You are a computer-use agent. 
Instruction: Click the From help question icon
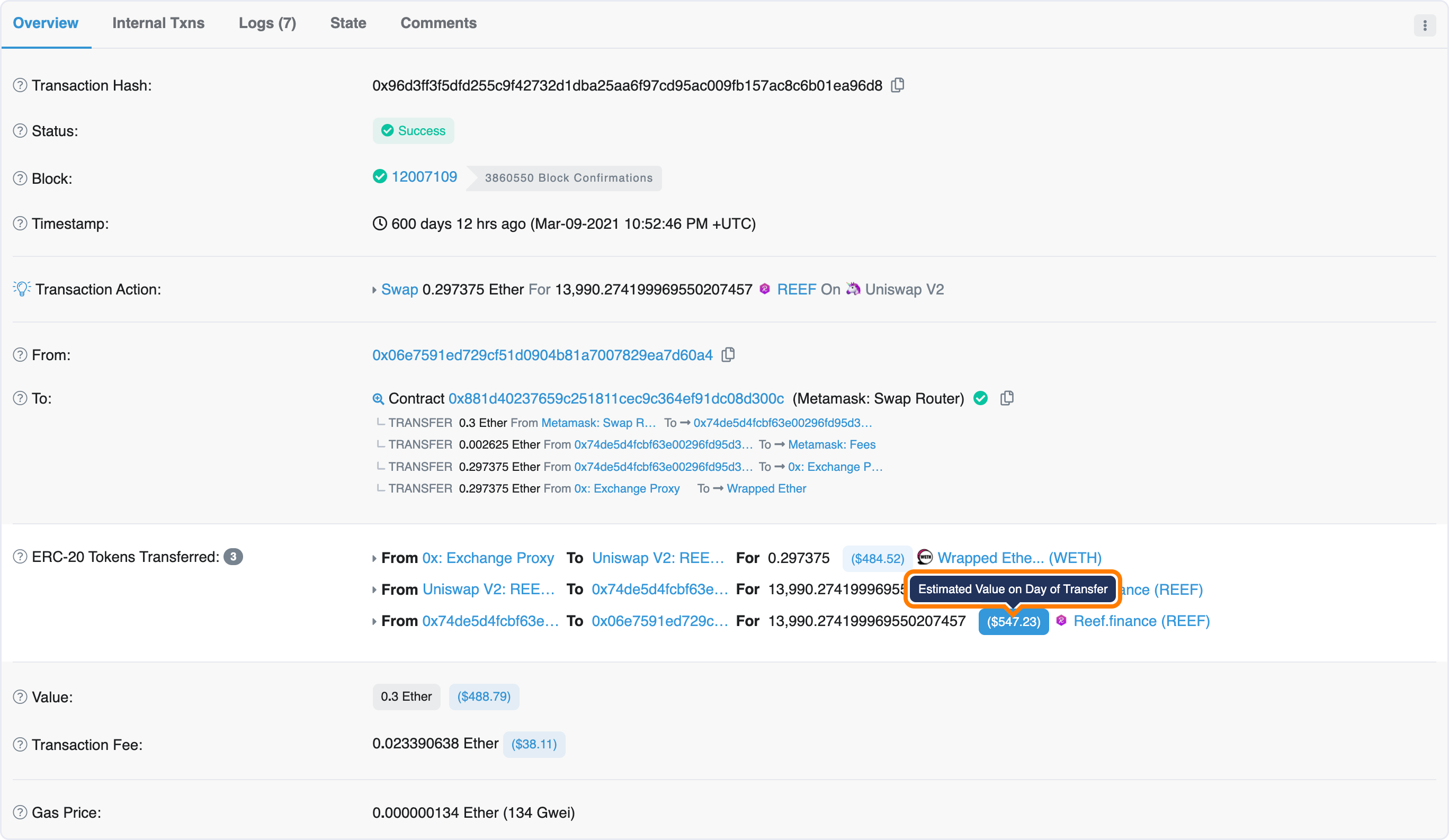20,355
